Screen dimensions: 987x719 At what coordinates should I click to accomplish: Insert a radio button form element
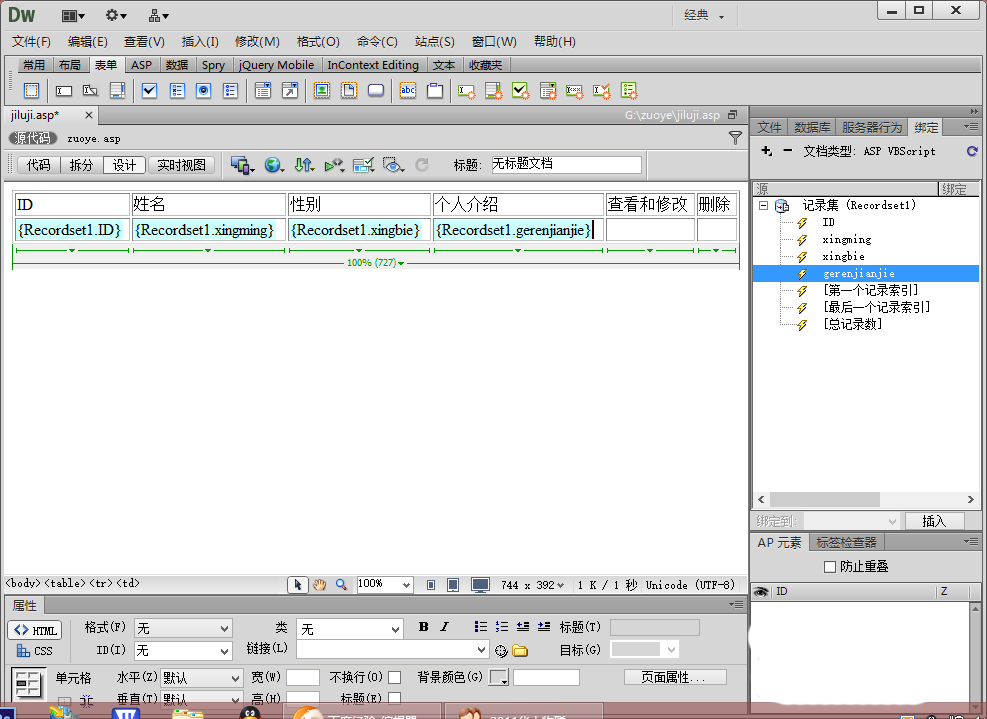click(x=203, y=91)
